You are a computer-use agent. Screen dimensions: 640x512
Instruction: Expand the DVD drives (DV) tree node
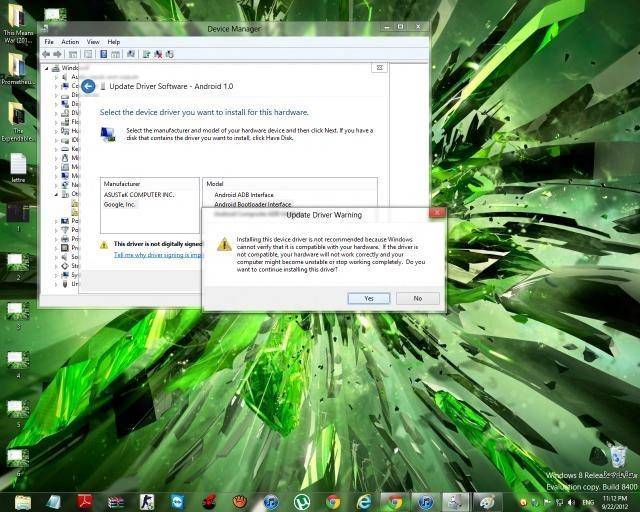(x=56, y=113)
